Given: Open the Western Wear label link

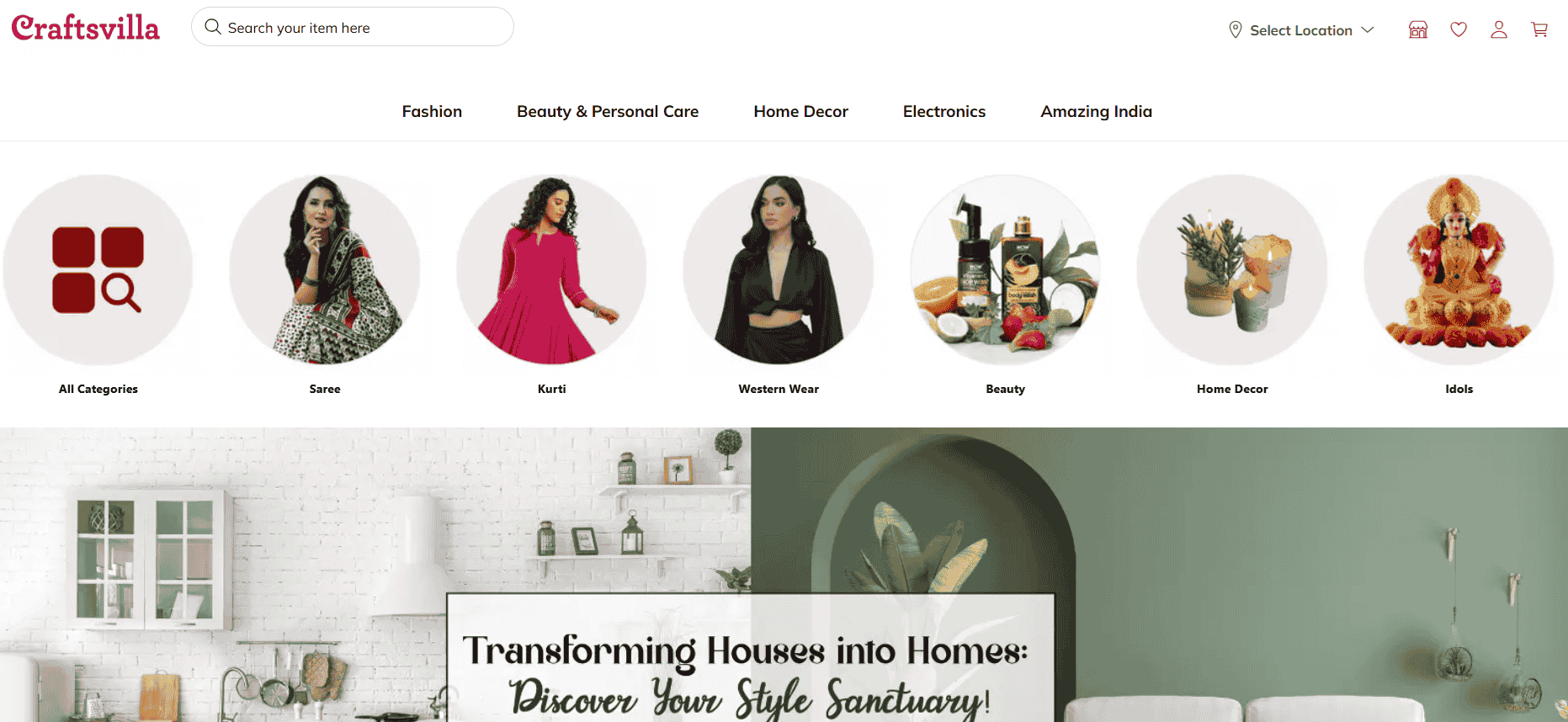Looking at the screenshot, I should click(x=779, y=389).
